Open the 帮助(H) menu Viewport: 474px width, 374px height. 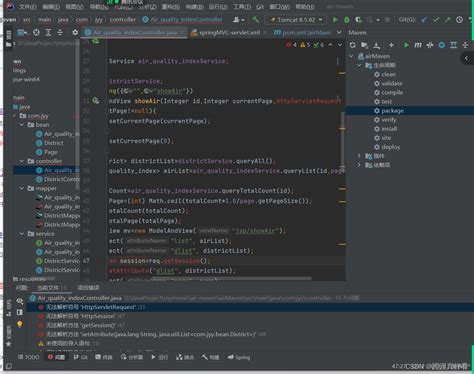click(305, 7)
